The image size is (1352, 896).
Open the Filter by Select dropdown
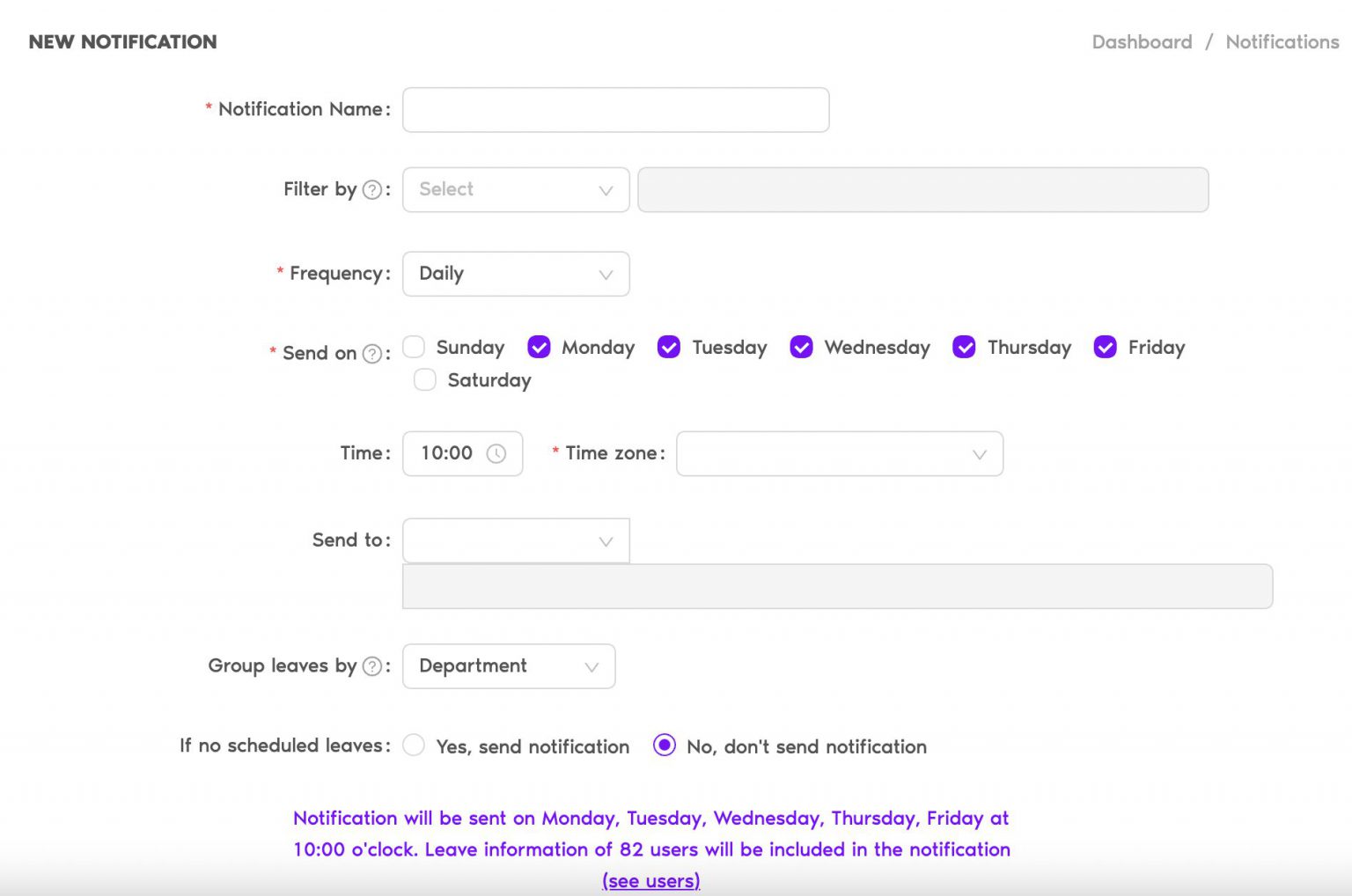tap(515, 189)
